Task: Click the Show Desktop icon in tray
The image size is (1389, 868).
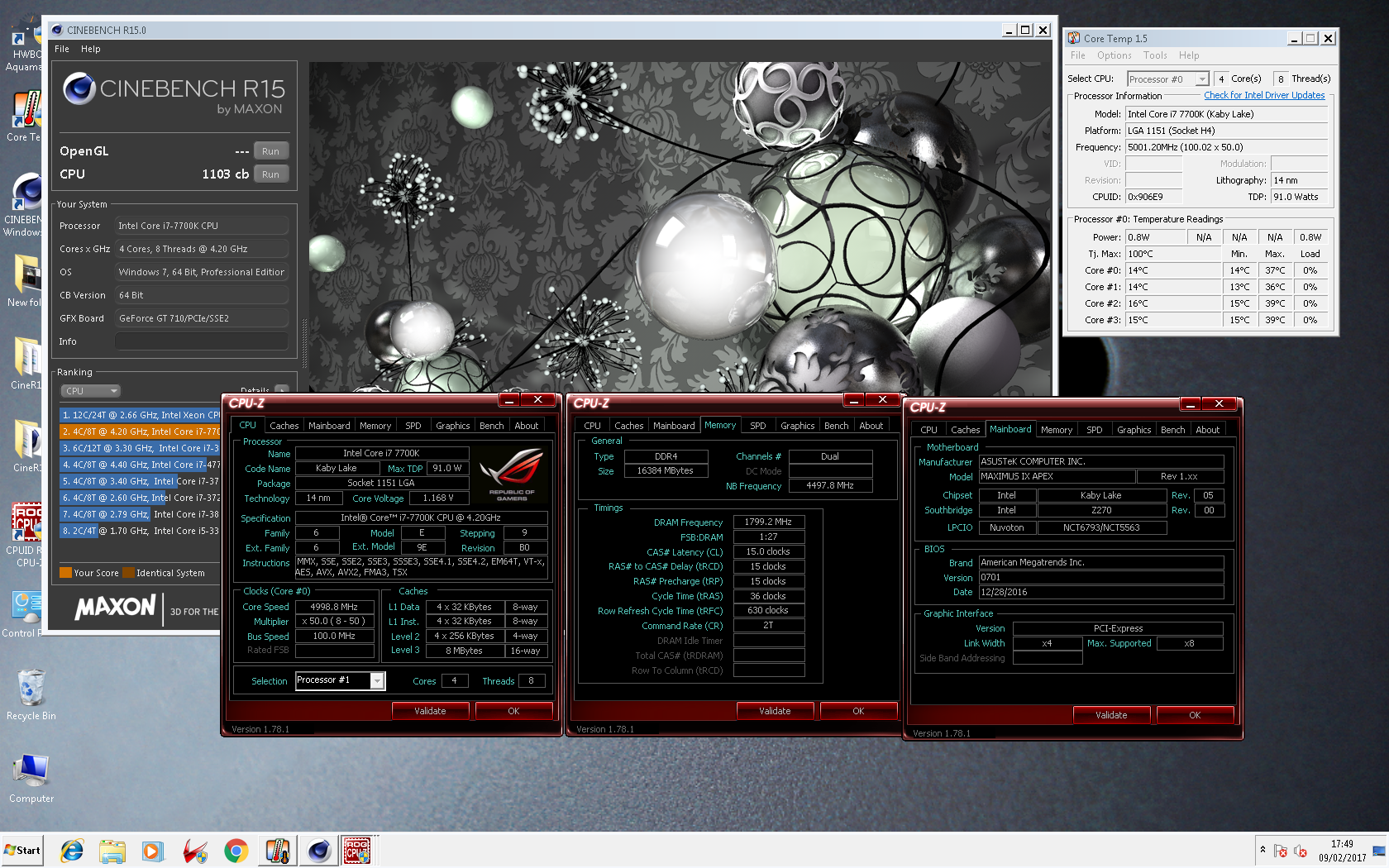Action: [1379, 851]
